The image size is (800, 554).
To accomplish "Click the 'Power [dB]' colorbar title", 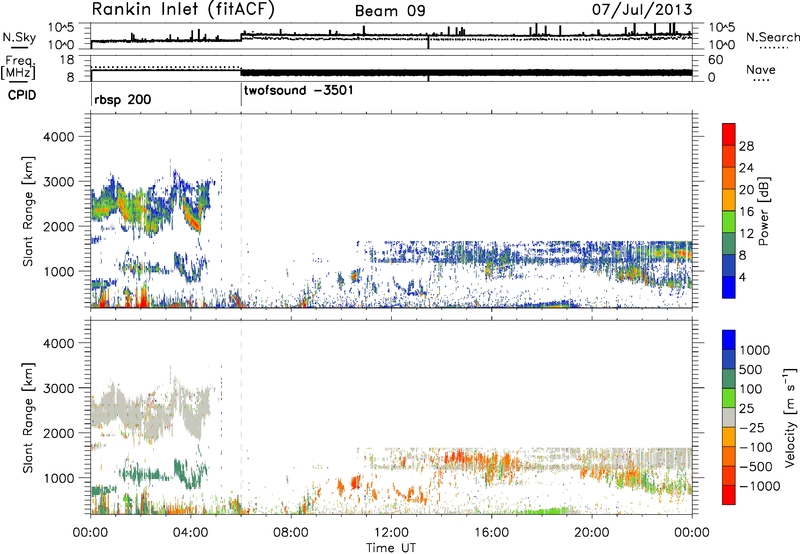I will [x=764, y=211].
